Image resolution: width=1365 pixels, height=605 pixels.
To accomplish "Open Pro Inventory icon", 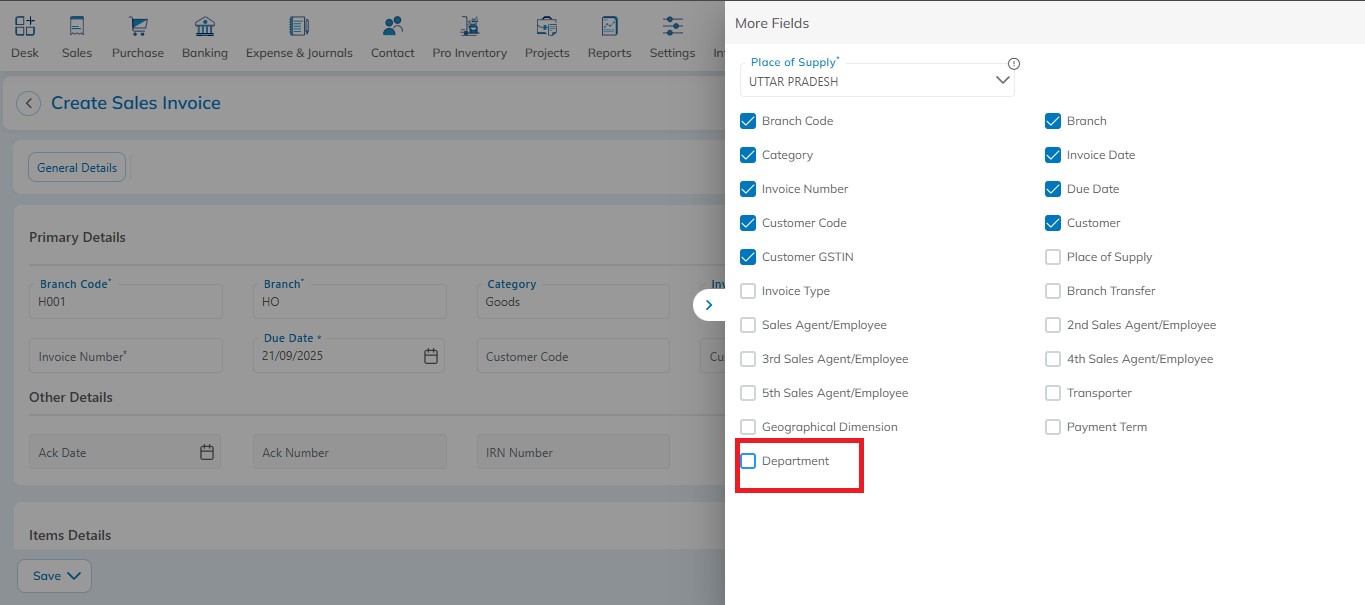I will click(x=469, y=27).
